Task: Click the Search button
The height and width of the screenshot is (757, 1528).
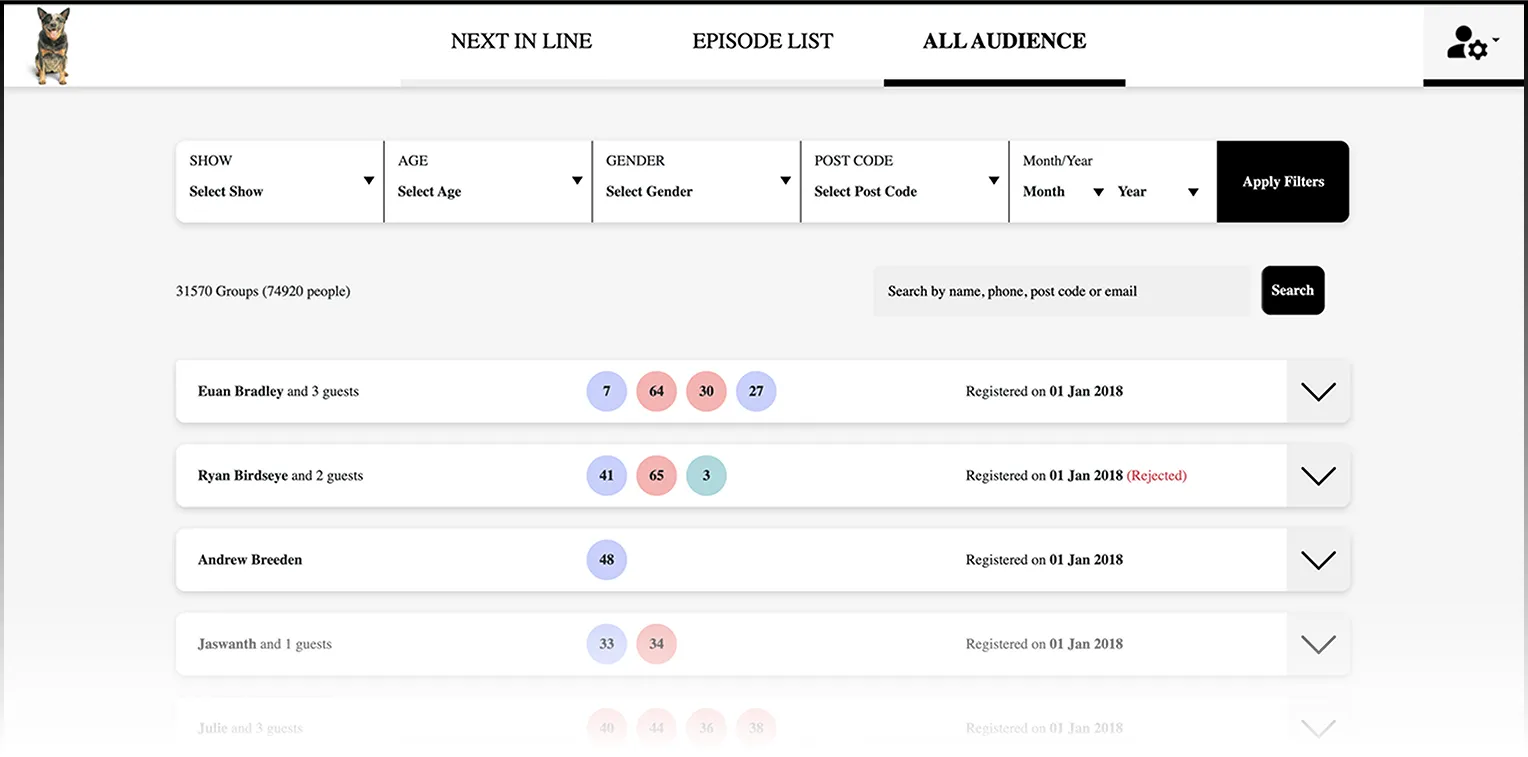Action: [x=1292, y=290]
